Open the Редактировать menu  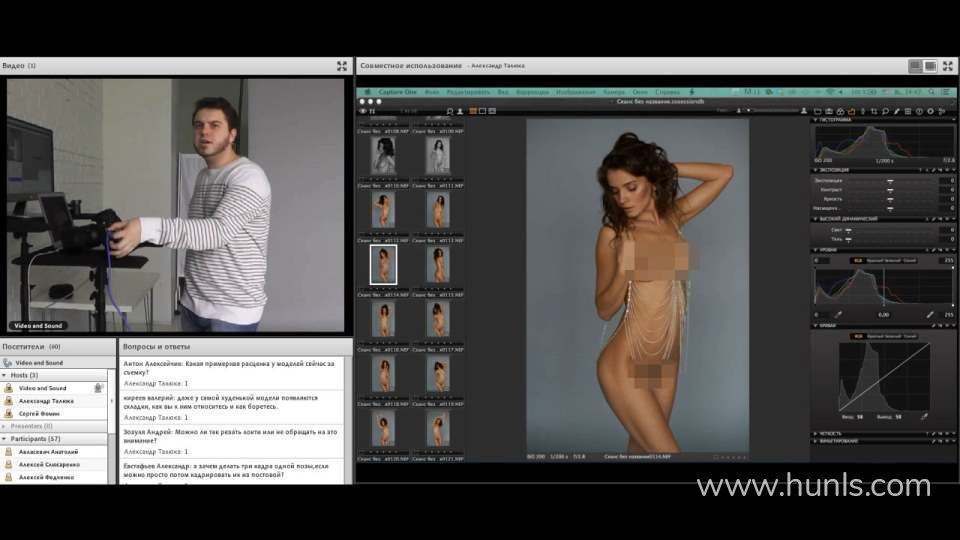click(468, 92)
